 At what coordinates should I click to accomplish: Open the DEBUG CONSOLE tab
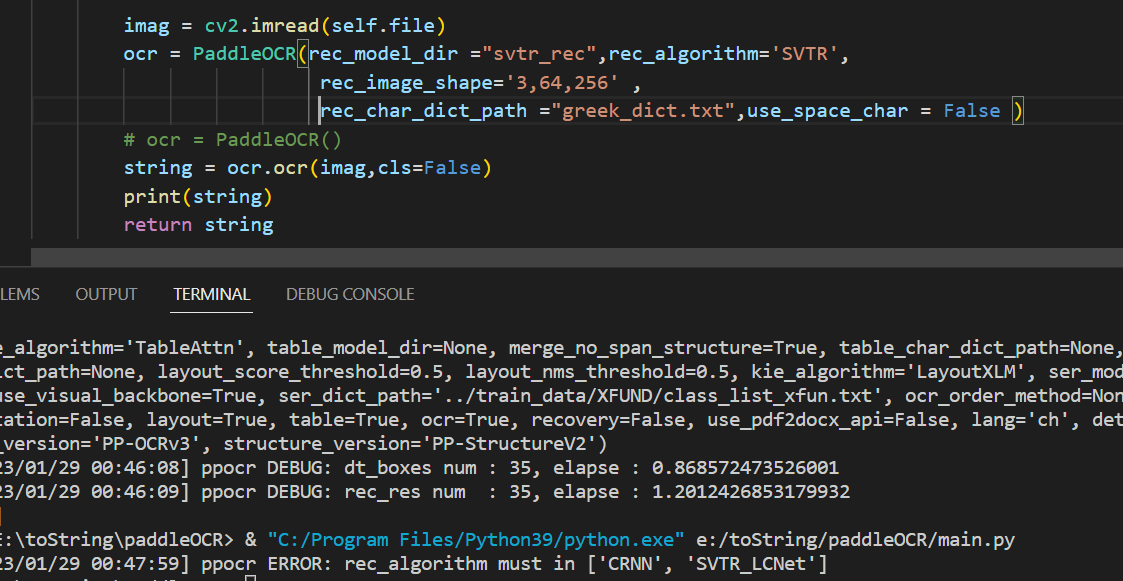(350, 294)
